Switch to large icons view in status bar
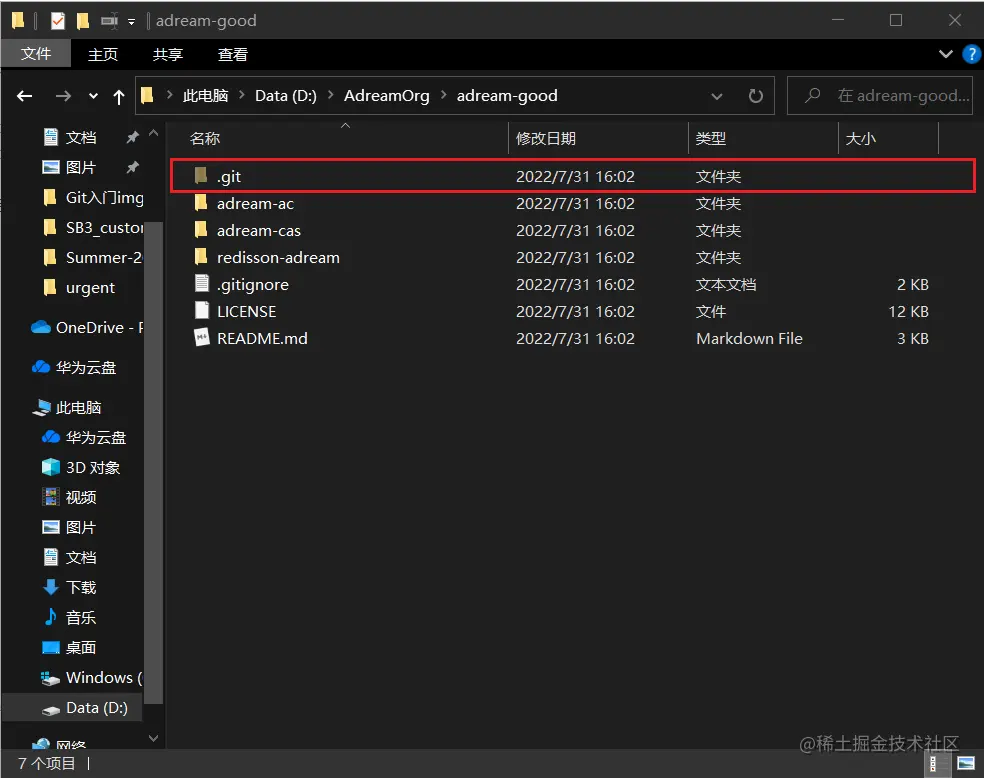The image size is (984, 778). (966, 764)
